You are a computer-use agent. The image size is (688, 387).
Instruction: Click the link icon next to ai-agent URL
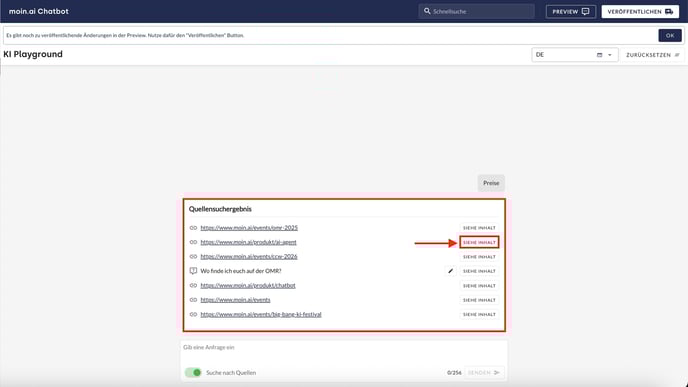point(193,242)
